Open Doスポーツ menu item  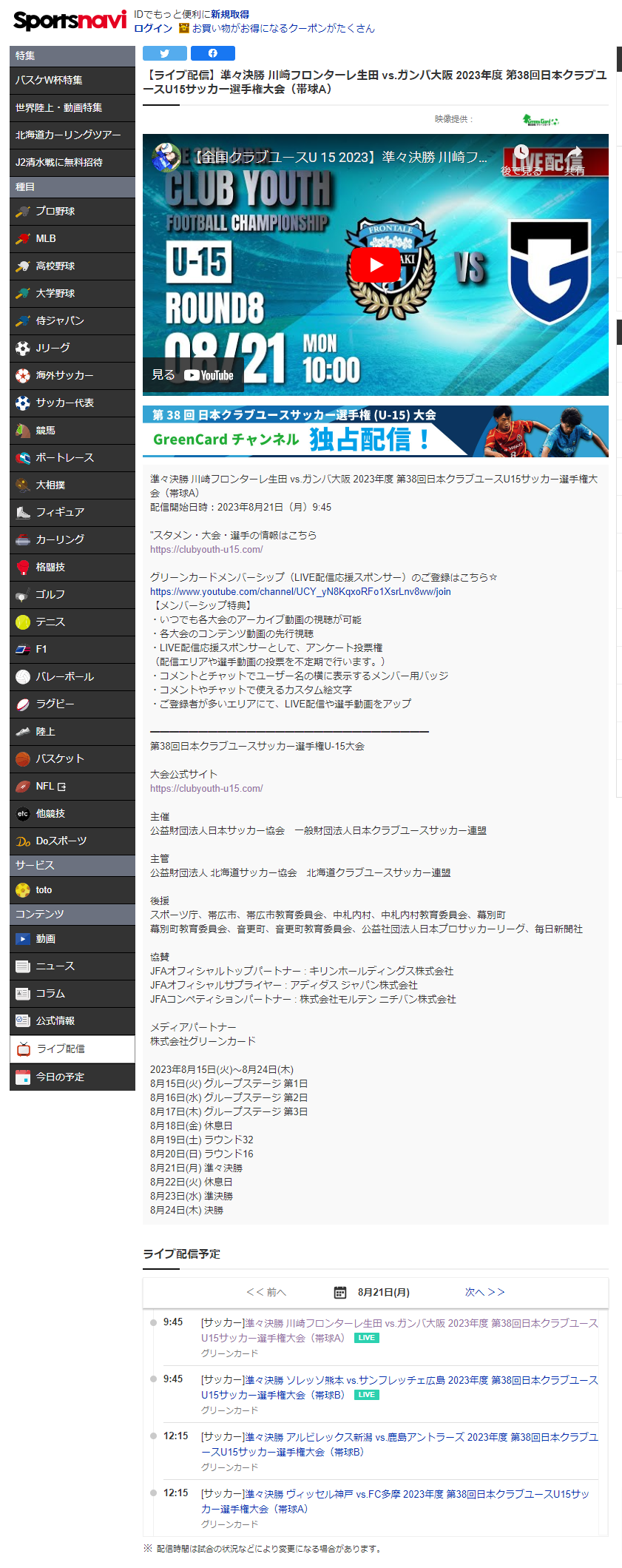[72, 841]
